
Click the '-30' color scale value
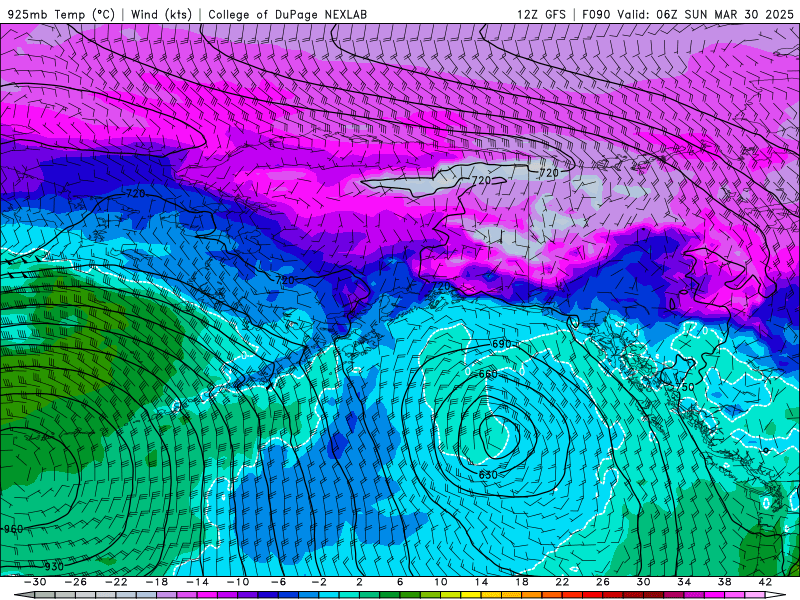[x=35, y=582]
